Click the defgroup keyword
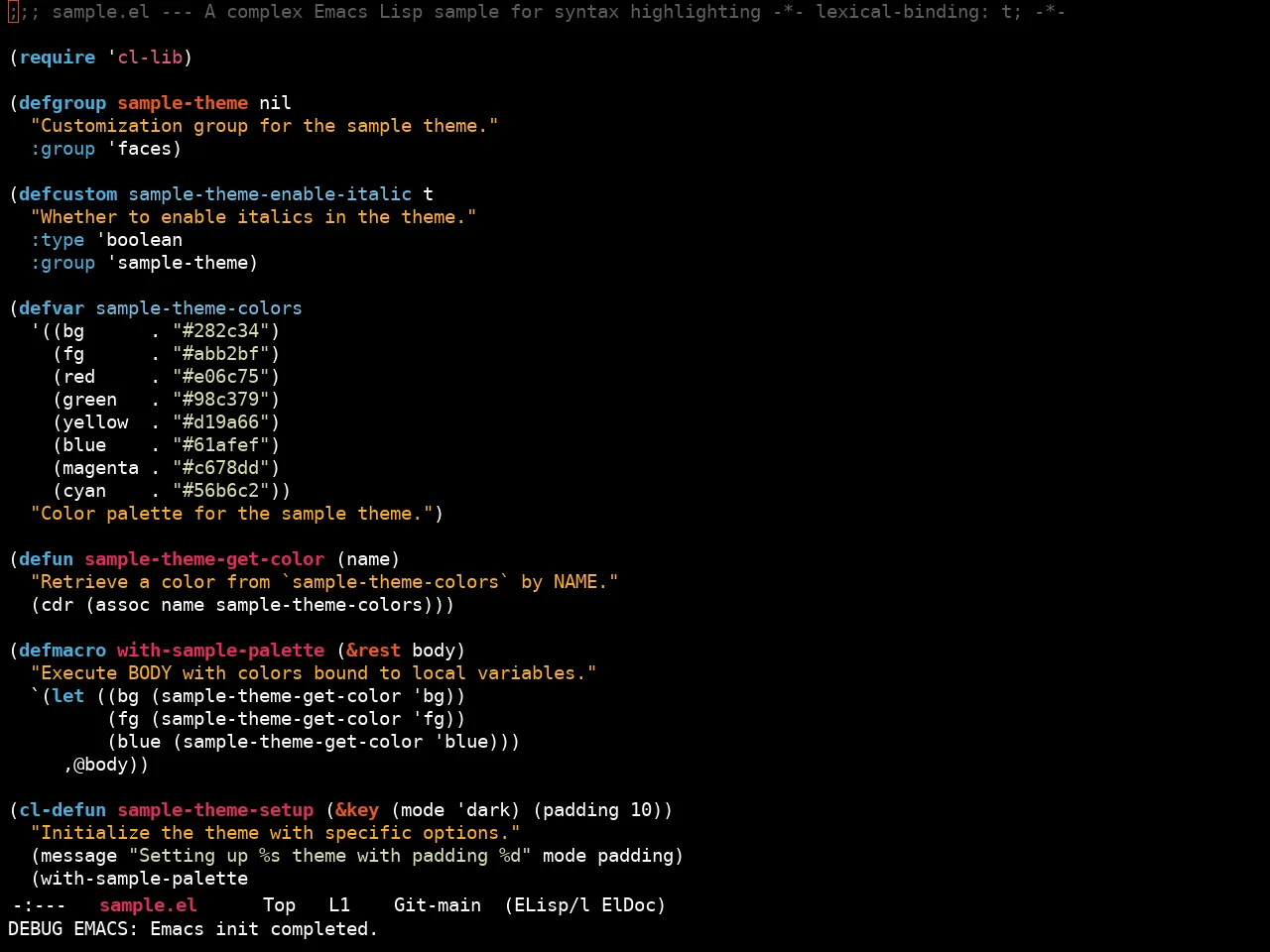The image size is (1270, 952). pyautogui.click(x=62, y=103)
